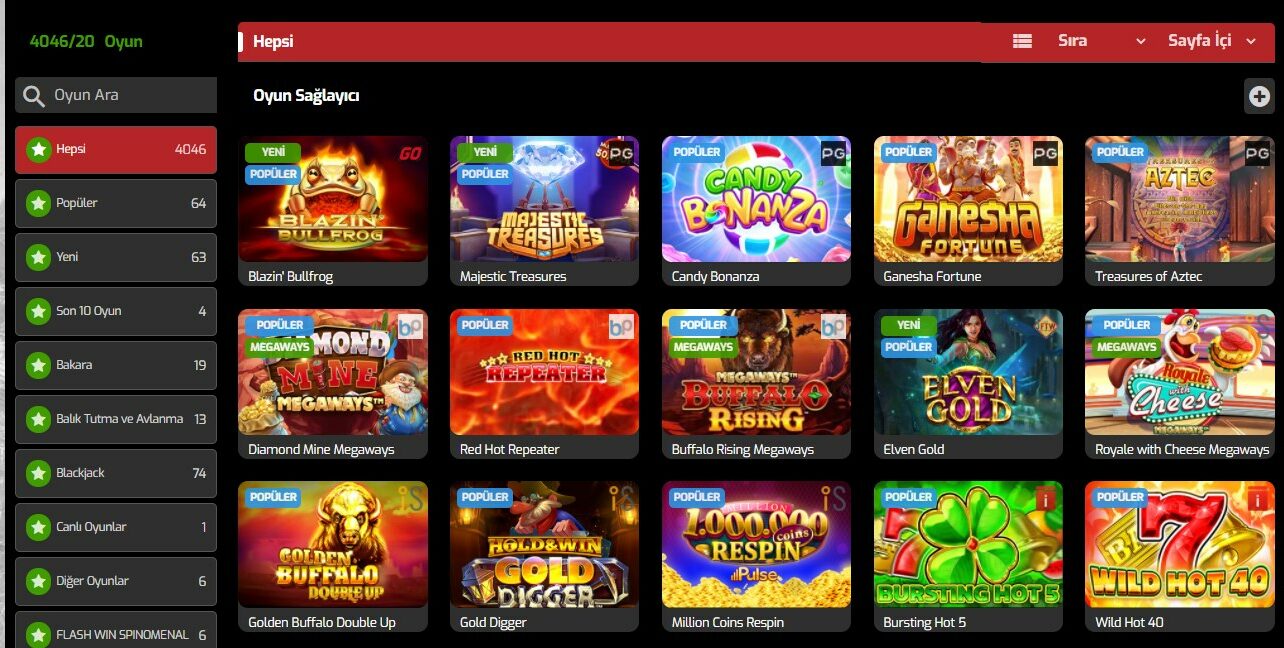Expand the Oyun Sağlayıcı section
1284x648 pixels.
click(306, 96)
